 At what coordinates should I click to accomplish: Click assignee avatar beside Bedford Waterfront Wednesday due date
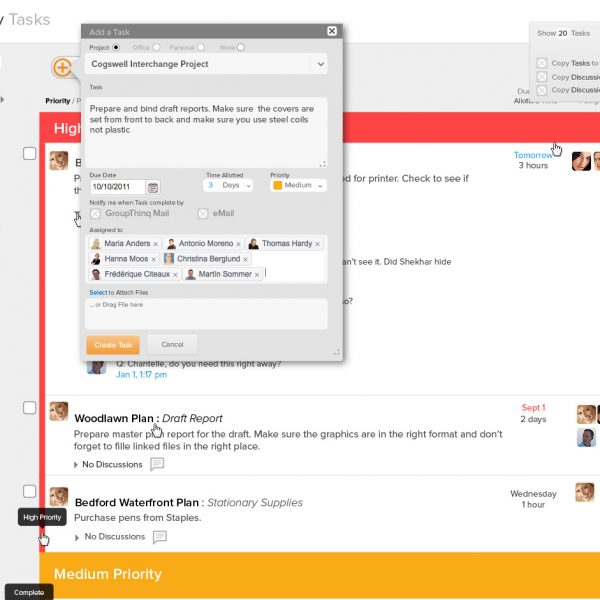click(x=584, y=492)
